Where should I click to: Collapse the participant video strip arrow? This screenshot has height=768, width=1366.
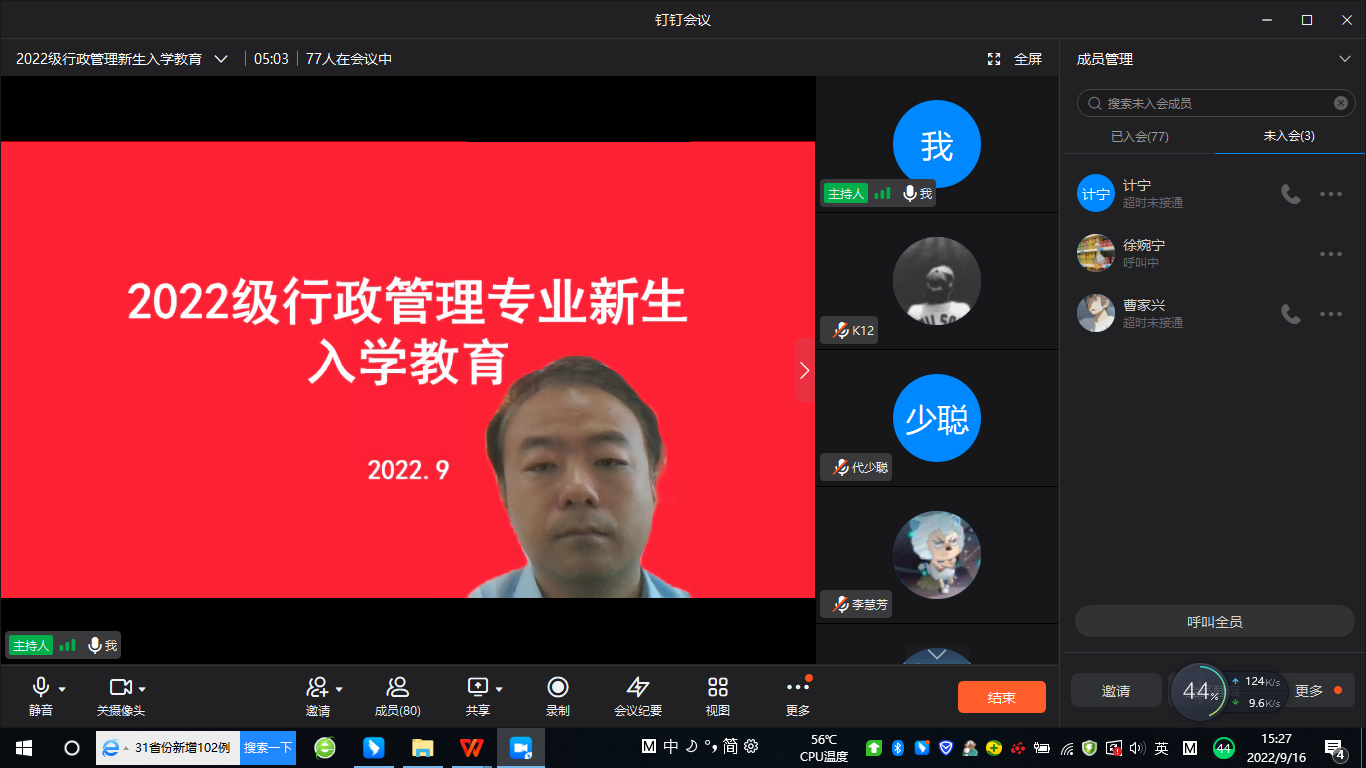[805, 370]
